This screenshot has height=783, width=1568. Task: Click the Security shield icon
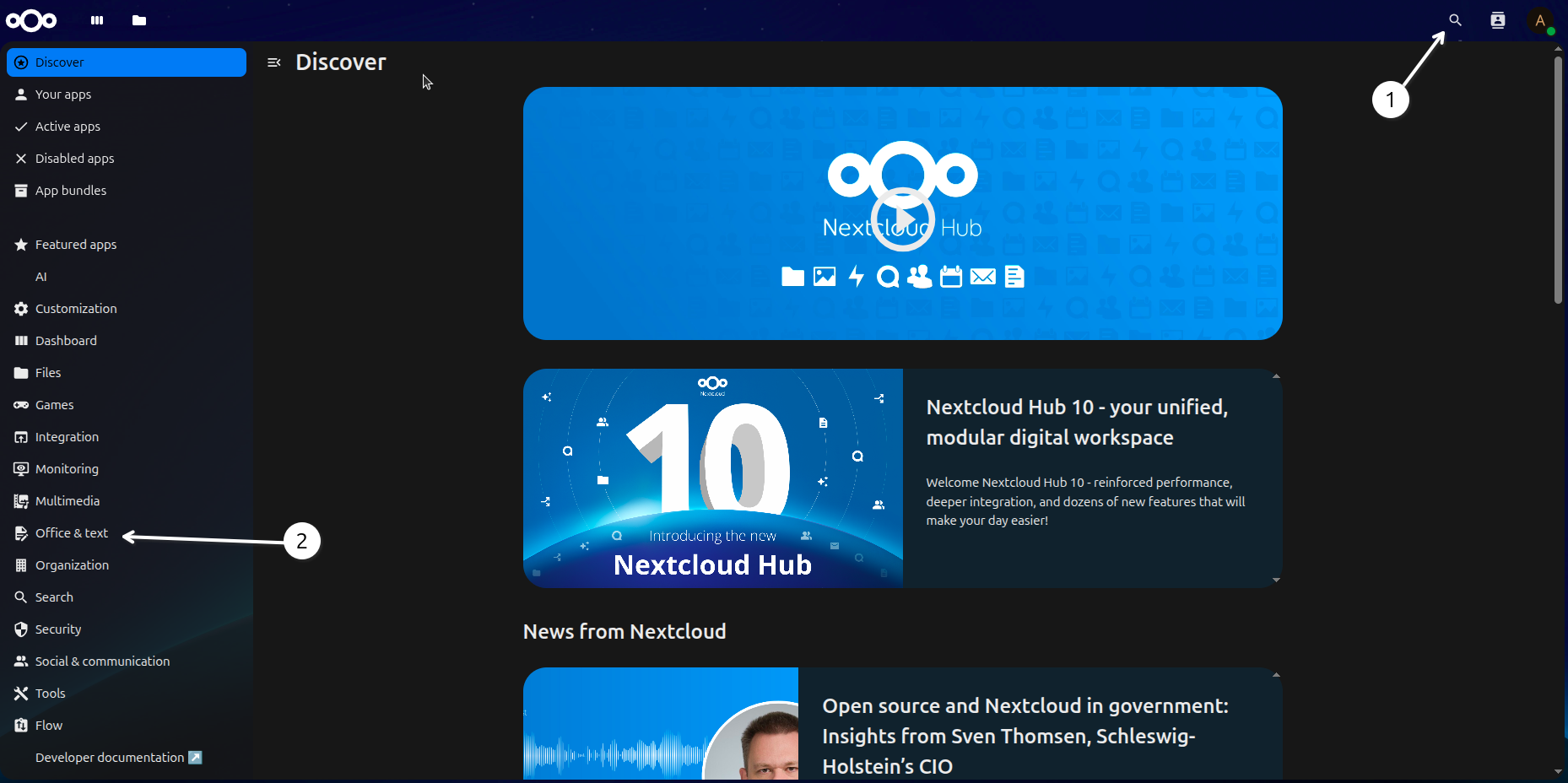(21, 629)
